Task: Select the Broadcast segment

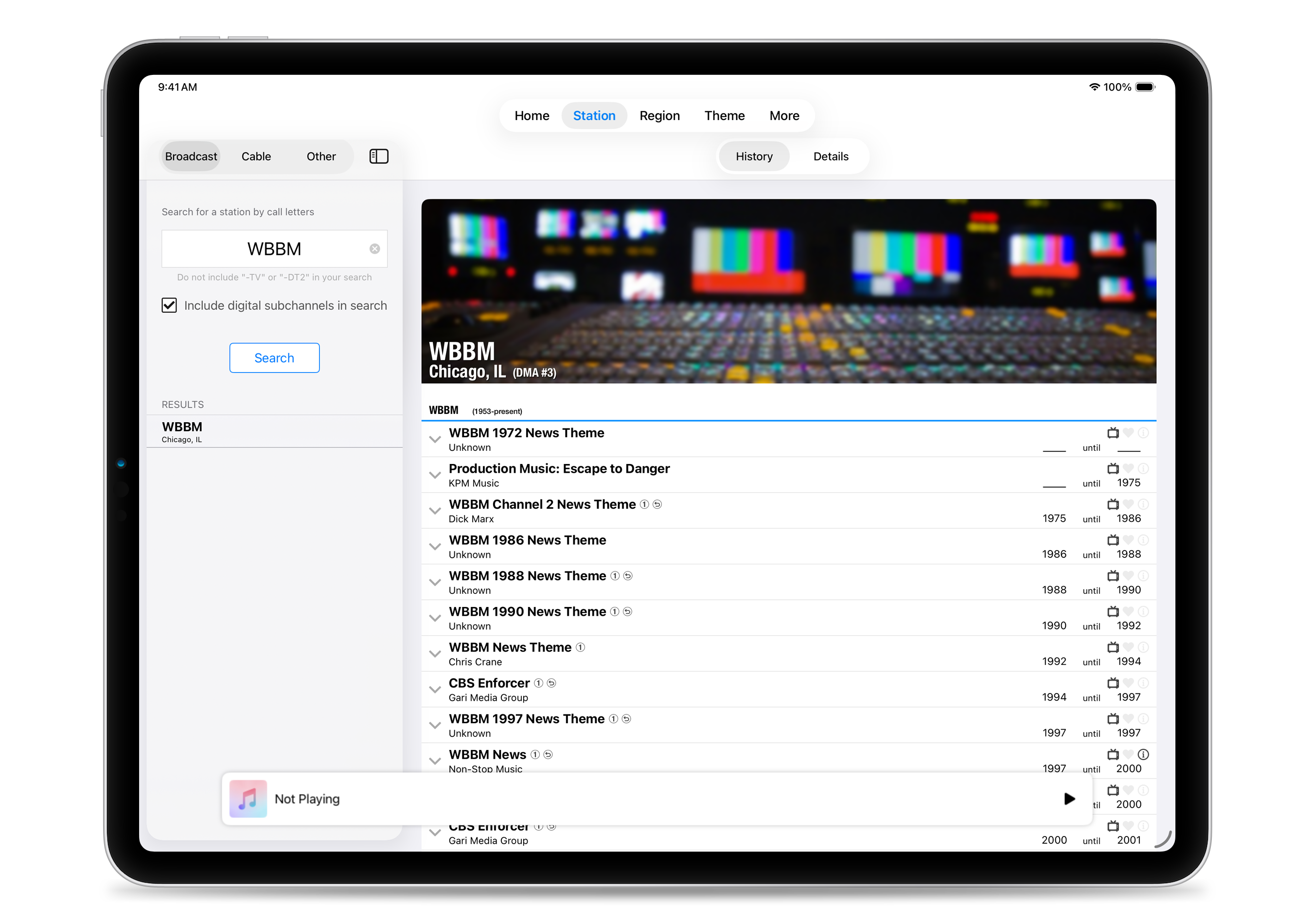Action: tap(191, 156)
